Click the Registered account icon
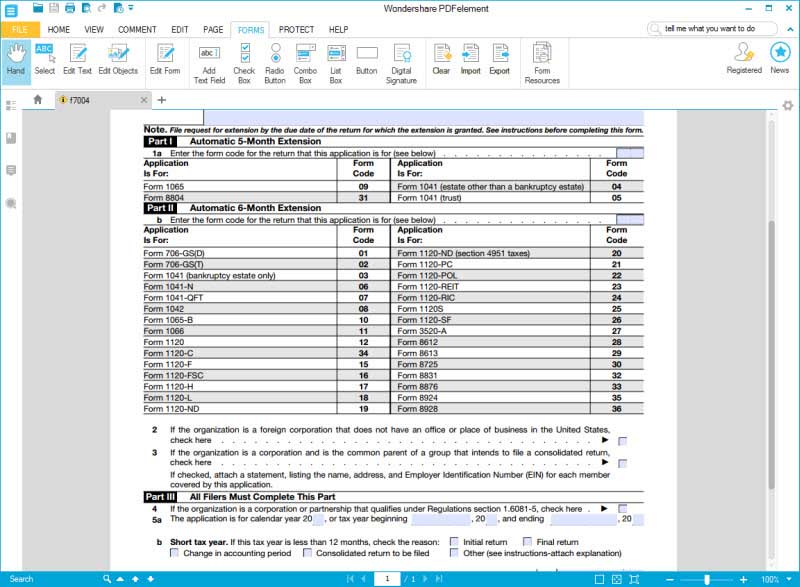800x587 pixels. pyautogui.click(x=744, y=59)
